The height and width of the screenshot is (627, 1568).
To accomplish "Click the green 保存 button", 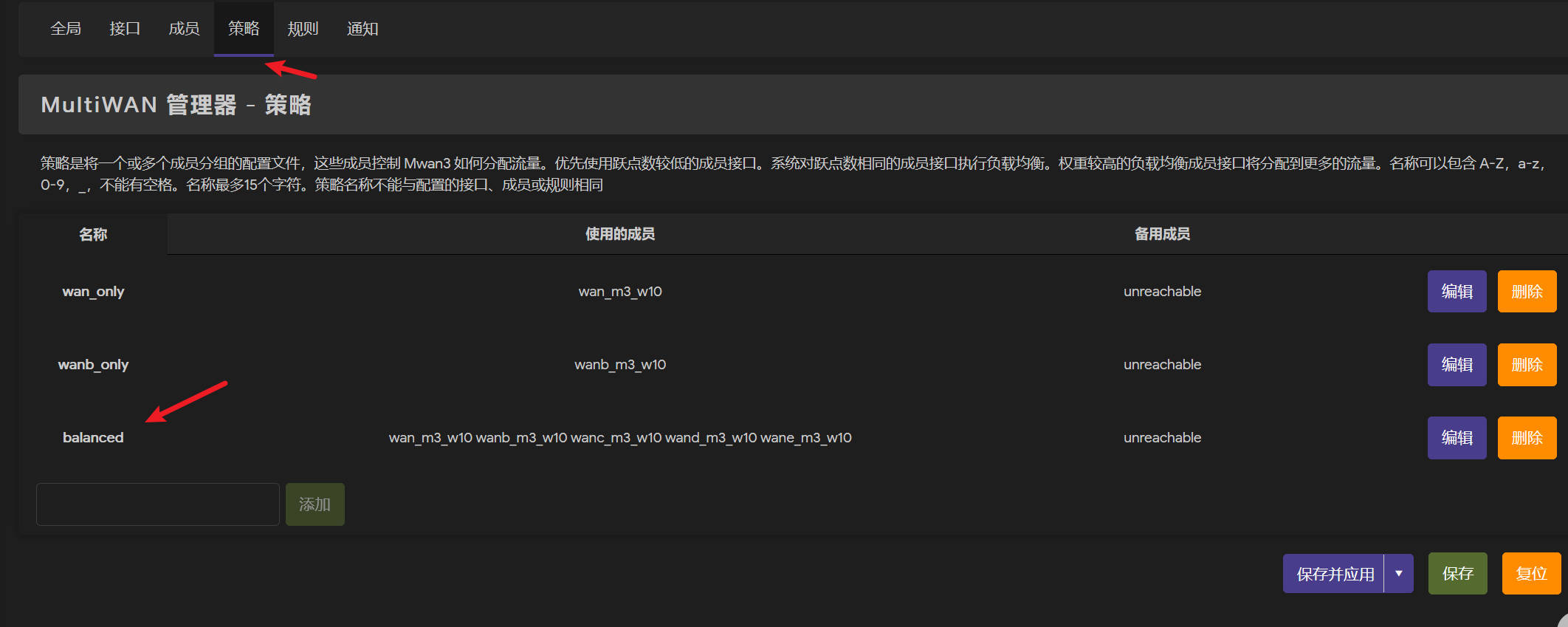I will click(1457, 574).
